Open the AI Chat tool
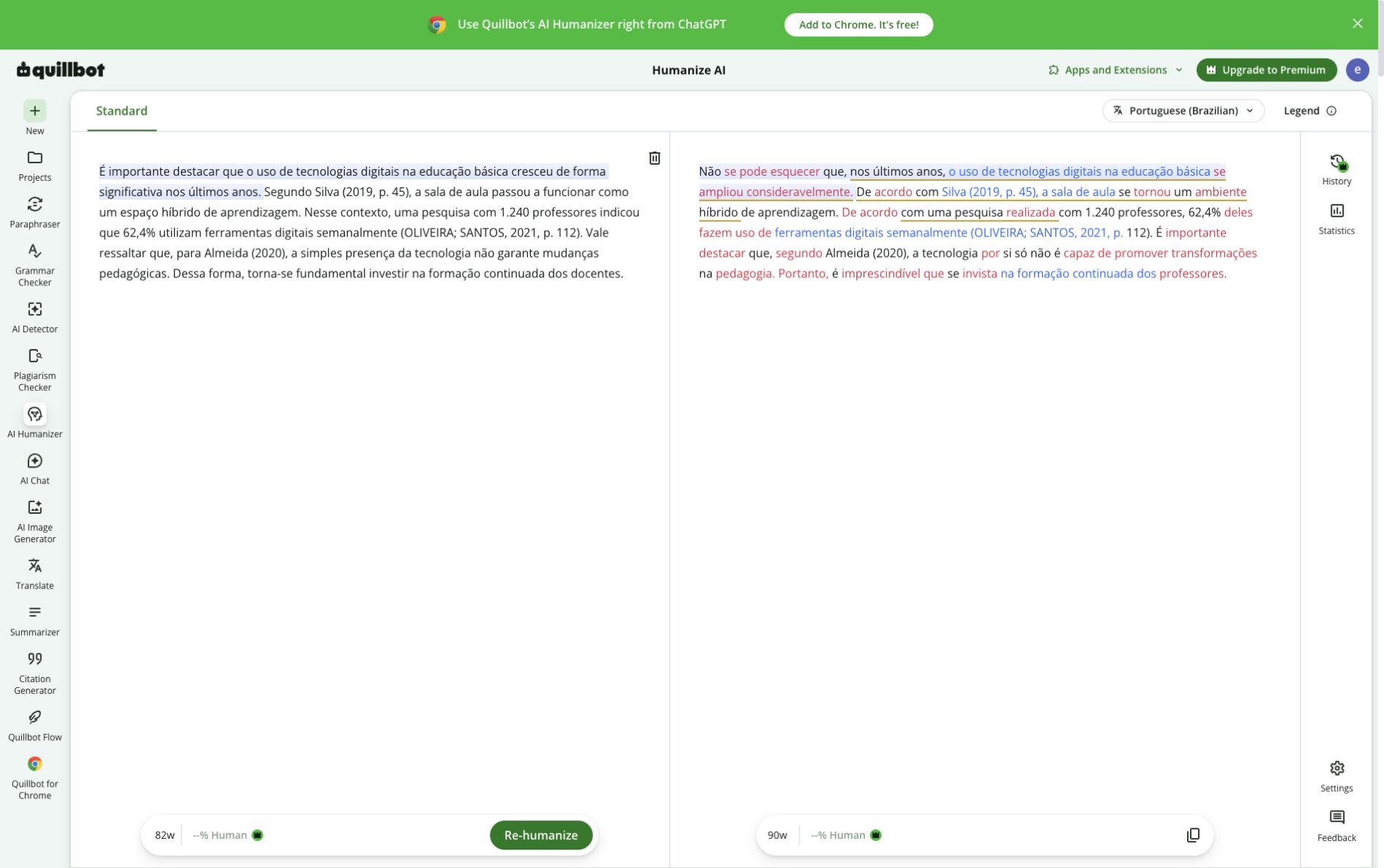Image resolution: width=1384 pixels, height=868 pixels. [34, 468]
